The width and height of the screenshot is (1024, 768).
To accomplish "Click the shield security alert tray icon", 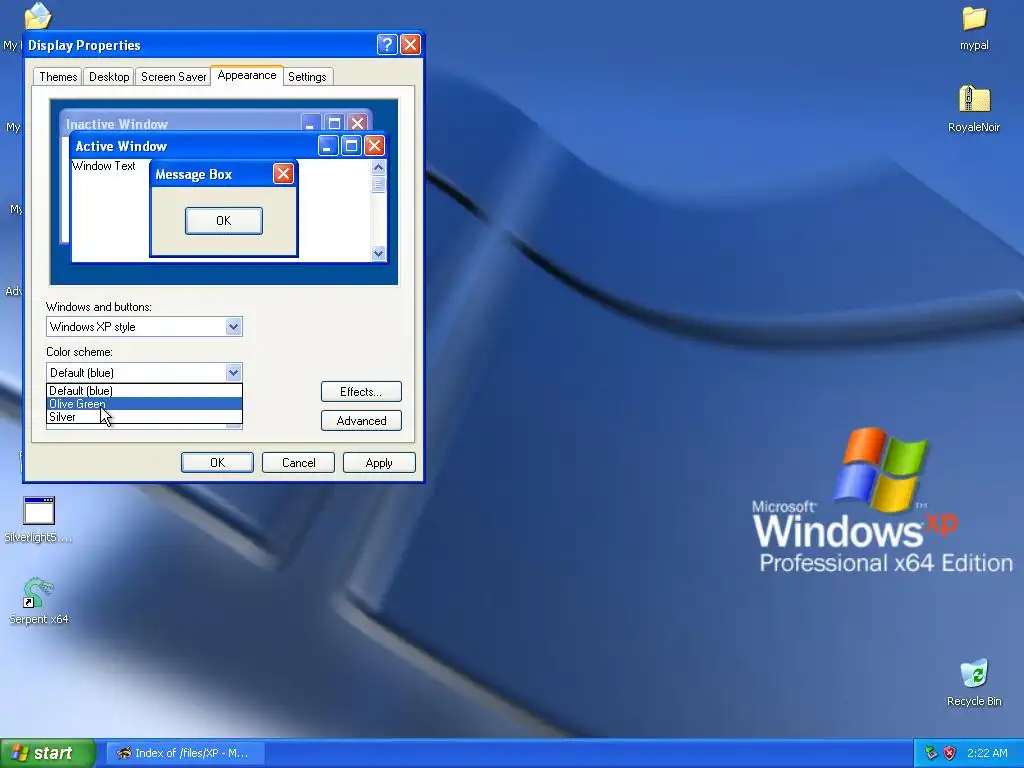I will point(950,753).
